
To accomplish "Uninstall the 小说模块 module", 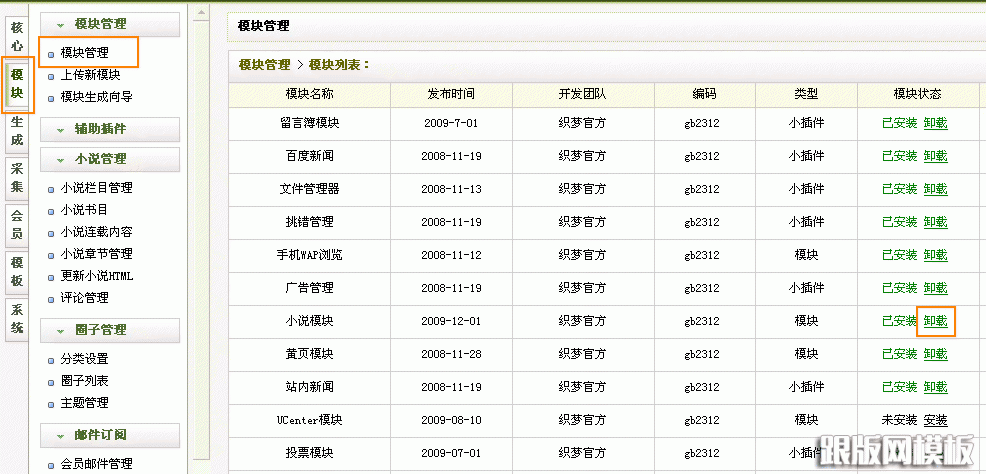I will pos(935,321).
